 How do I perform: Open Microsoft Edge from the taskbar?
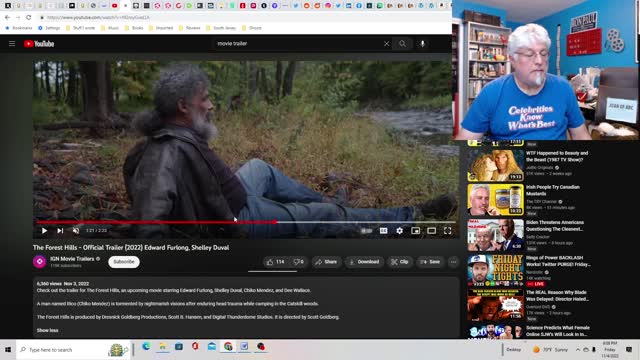pyautogui.click(x=146, y=347)
